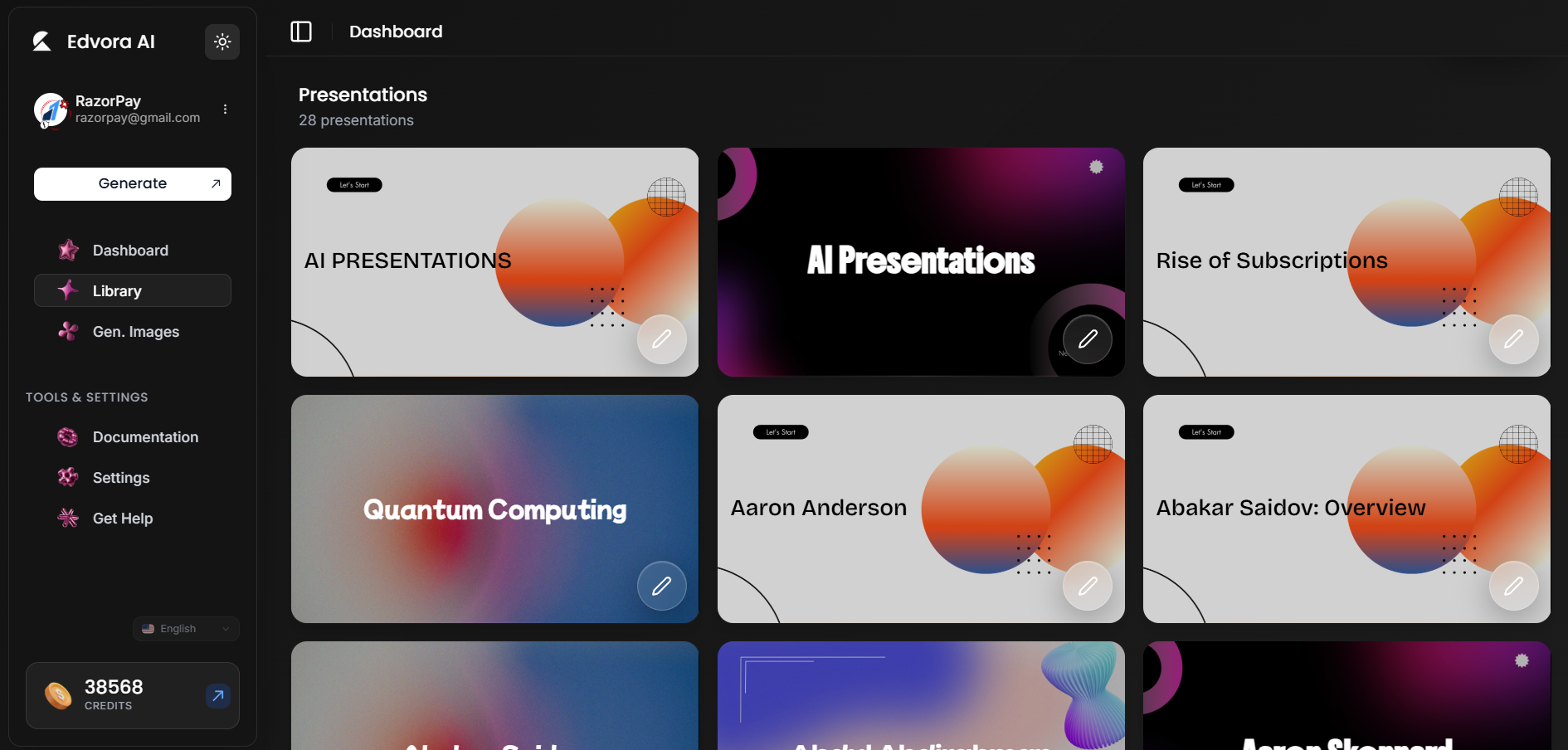Click the Dashboard star icon in the sidebar
This screenshot has height=750, width=1568.
[68, 250]
